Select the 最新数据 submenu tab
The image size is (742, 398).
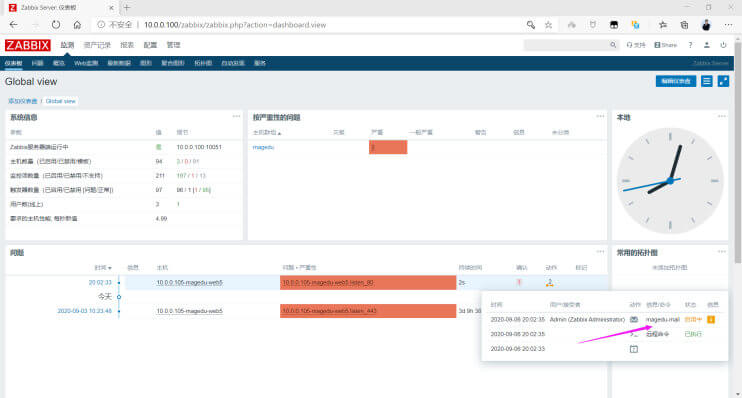click(119, 63)
